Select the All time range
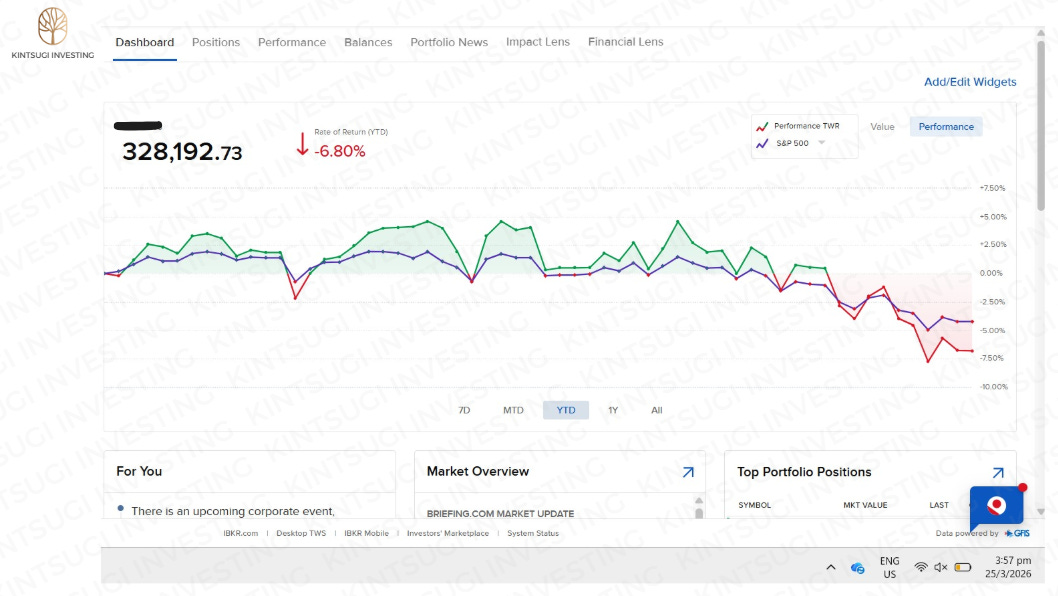The width and height of the screenshot is (1058, 596). click(x=657, y=410)
